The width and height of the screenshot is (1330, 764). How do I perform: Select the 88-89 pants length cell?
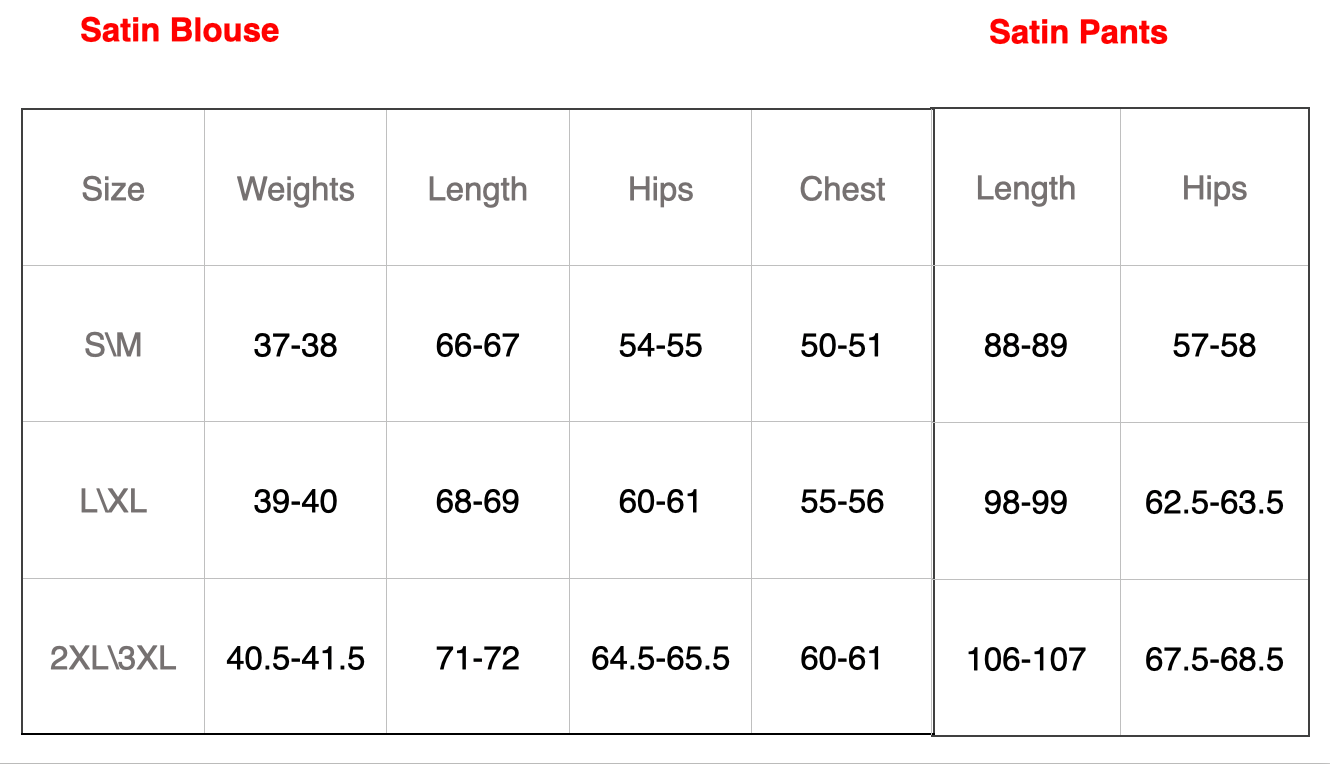(1026, 345)
